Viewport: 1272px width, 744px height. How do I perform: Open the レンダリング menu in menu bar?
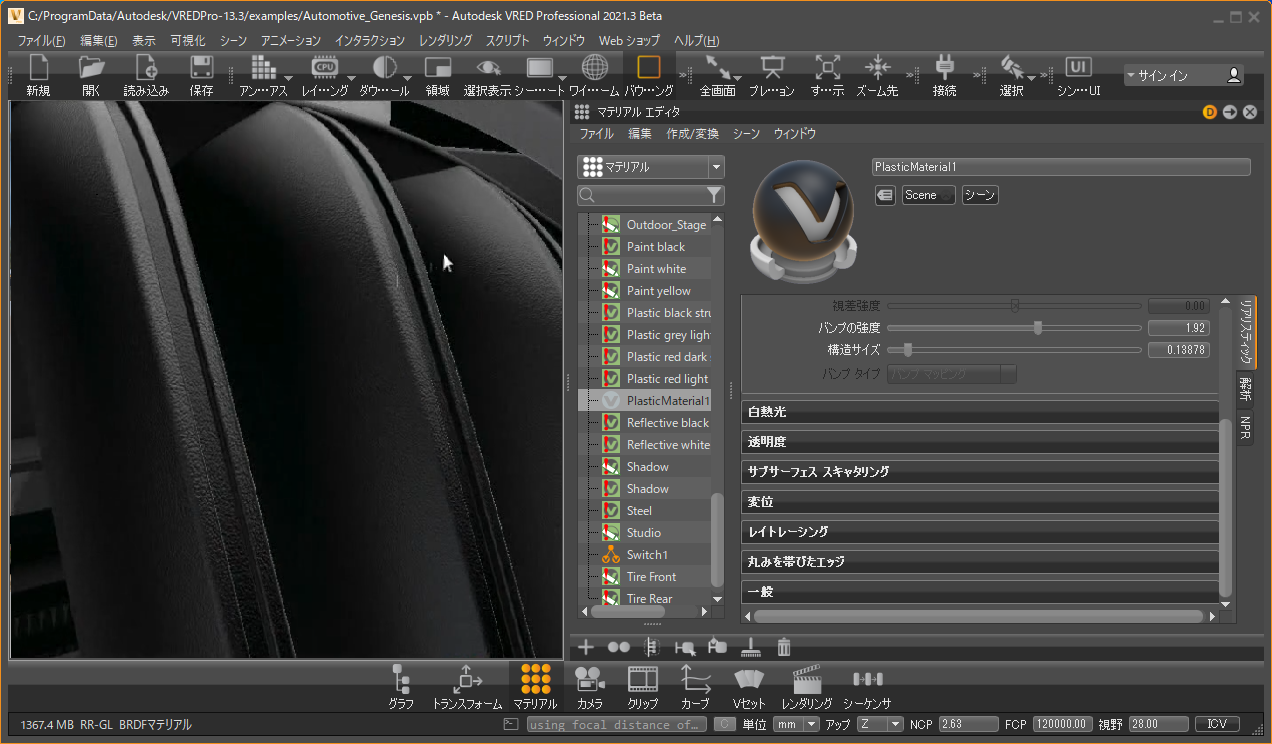[445, 41]
